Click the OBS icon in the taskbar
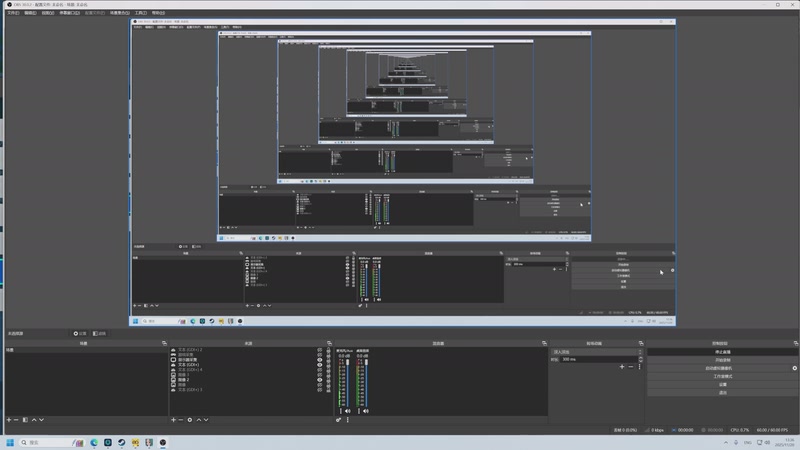 [x=163, y=442]
